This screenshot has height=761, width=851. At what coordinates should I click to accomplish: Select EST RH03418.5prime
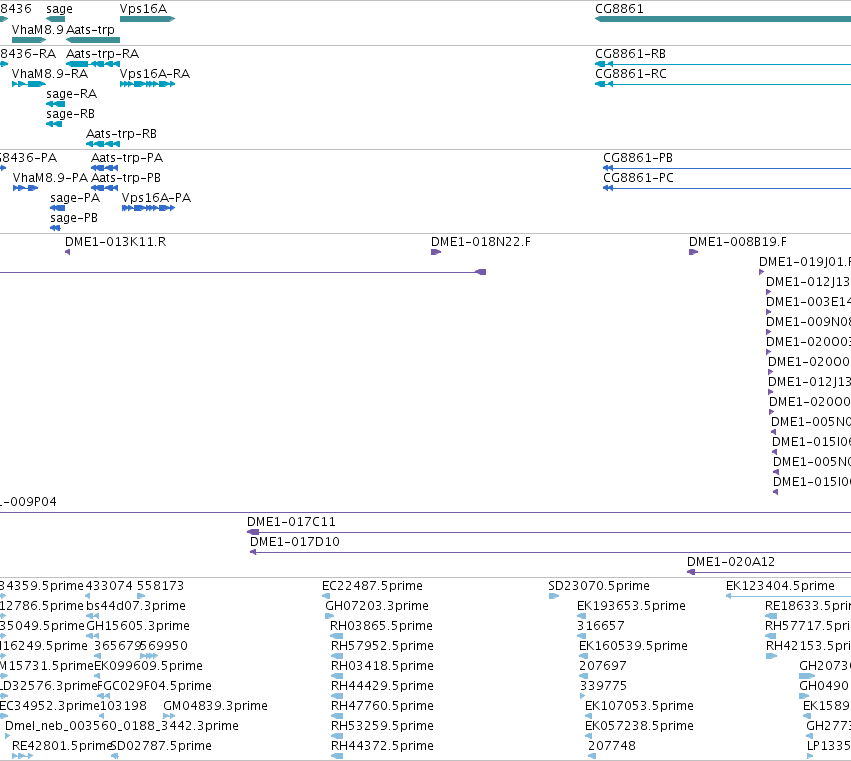[336, 677]
